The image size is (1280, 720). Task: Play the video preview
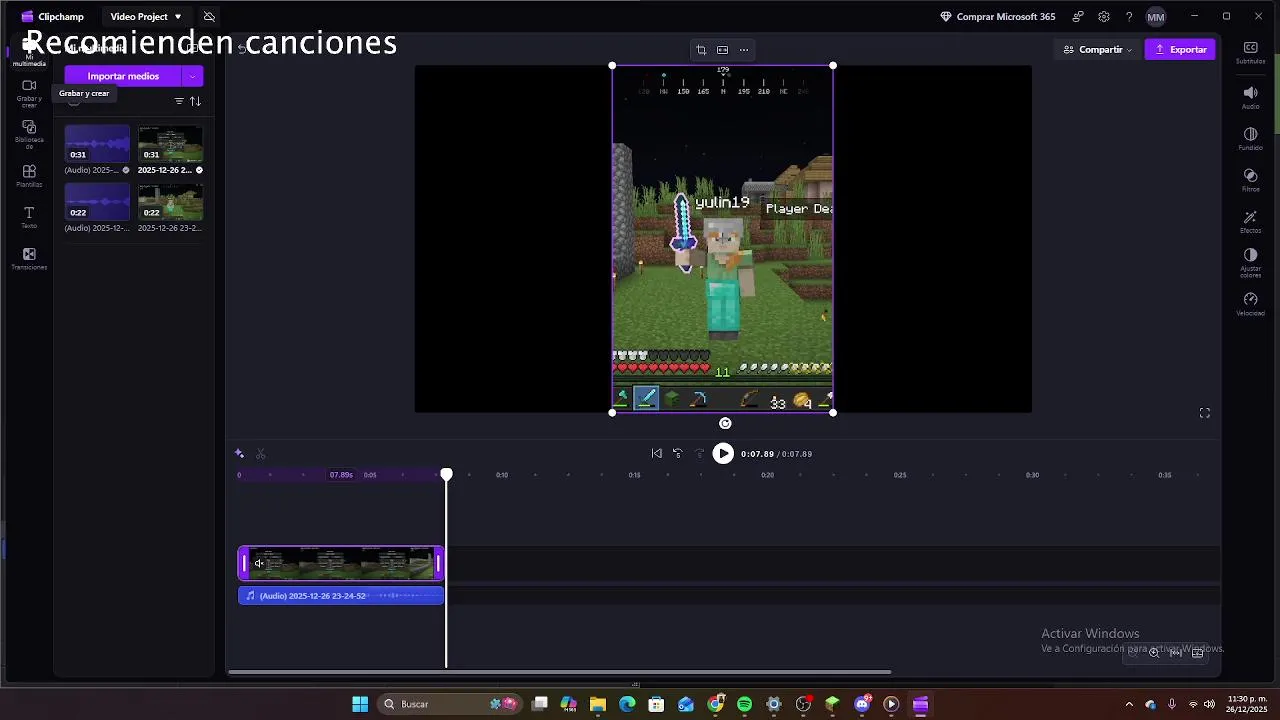click(723, 454)
